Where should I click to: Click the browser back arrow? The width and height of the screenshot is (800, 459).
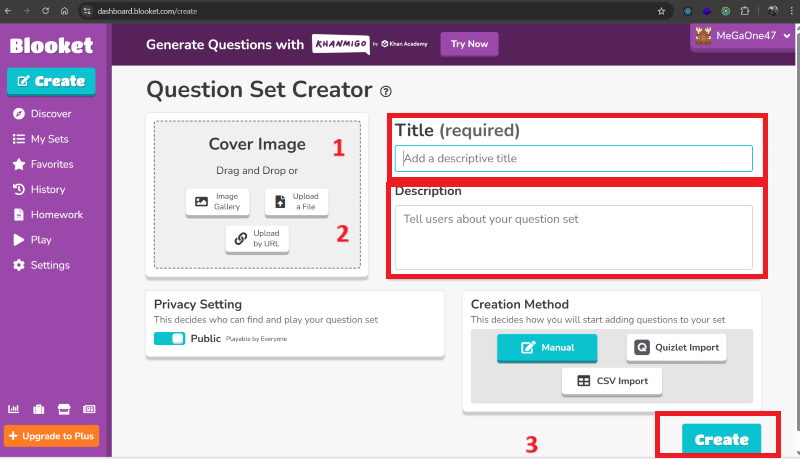pos(8,11)
